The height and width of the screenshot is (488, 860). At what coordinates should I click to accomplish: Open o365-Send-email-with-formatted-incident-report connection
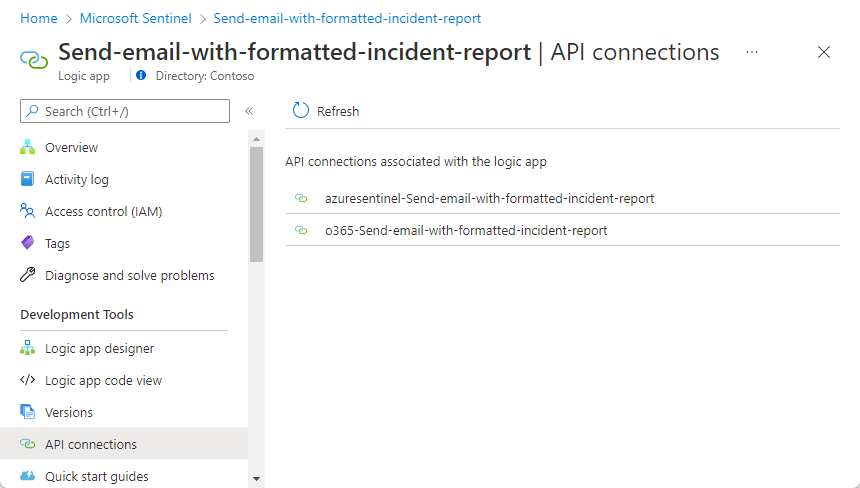(x=466, y=231)
